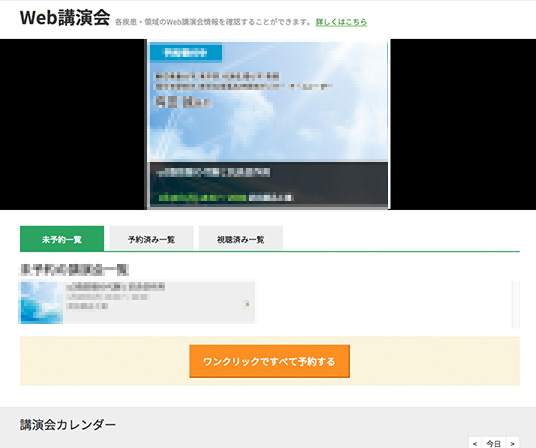Click the 講演会カレンダー heading
The height and width of the screenshot is (448, 536).
tap(68, 425)
